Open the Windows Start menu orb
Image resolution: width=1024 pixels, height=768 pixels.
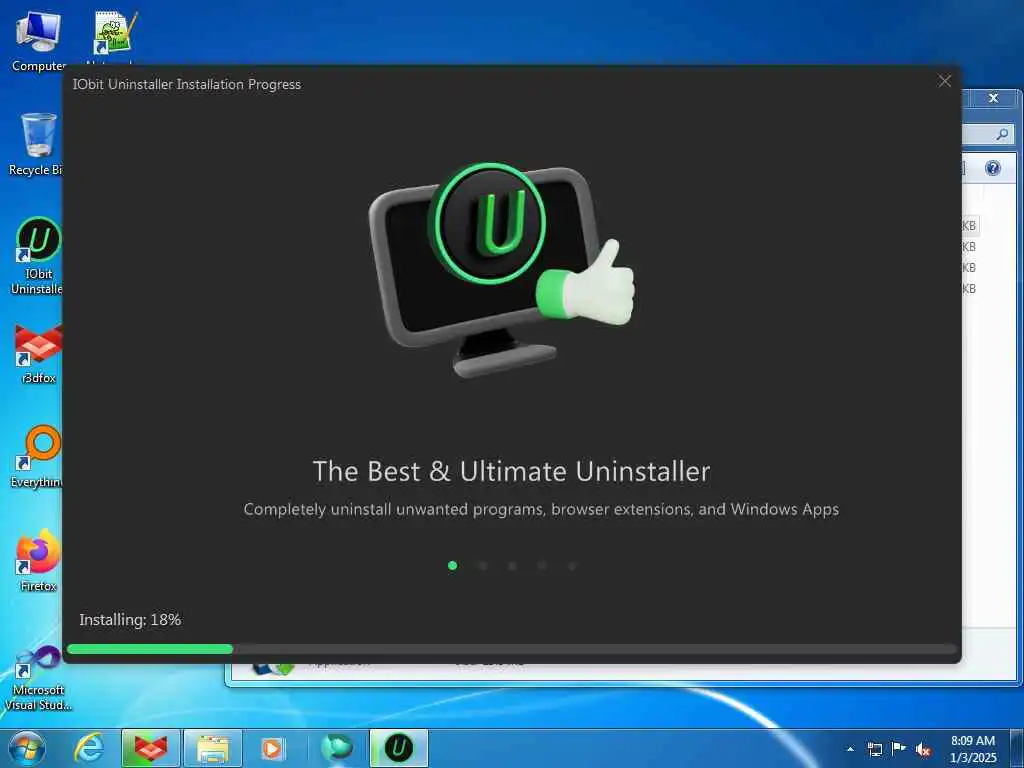(x=27, y=748)
